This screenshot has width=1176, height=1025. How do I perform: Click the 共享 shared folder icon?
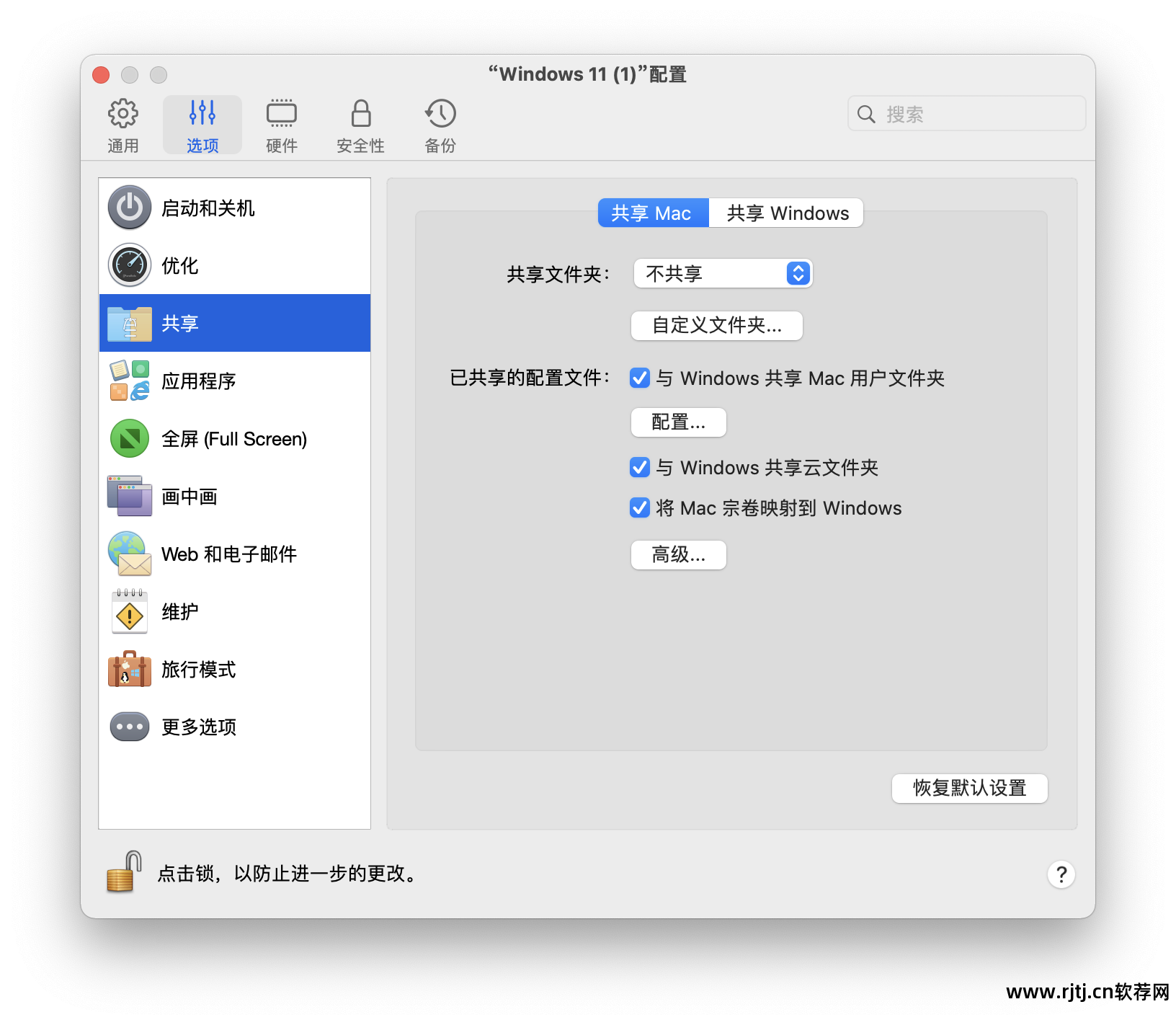130,323
